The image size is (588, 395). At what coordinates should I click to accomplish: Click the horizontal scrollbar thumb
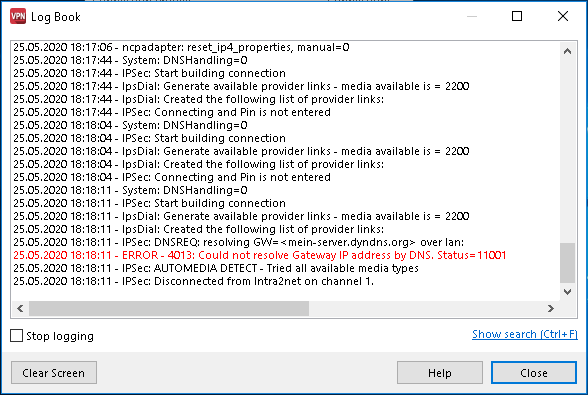pos(169,308)
